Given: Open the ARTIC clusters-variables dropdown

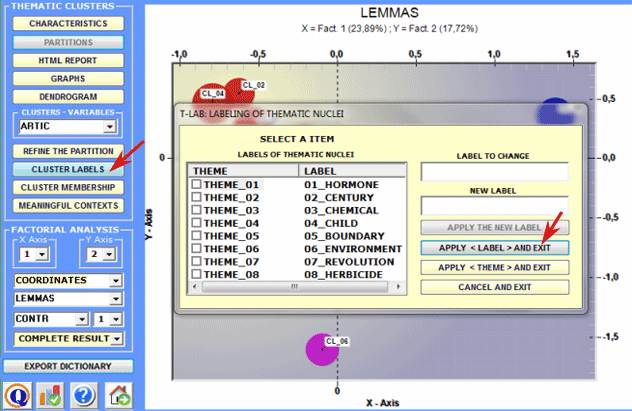Looking at the screenshot, I should 109,128.
